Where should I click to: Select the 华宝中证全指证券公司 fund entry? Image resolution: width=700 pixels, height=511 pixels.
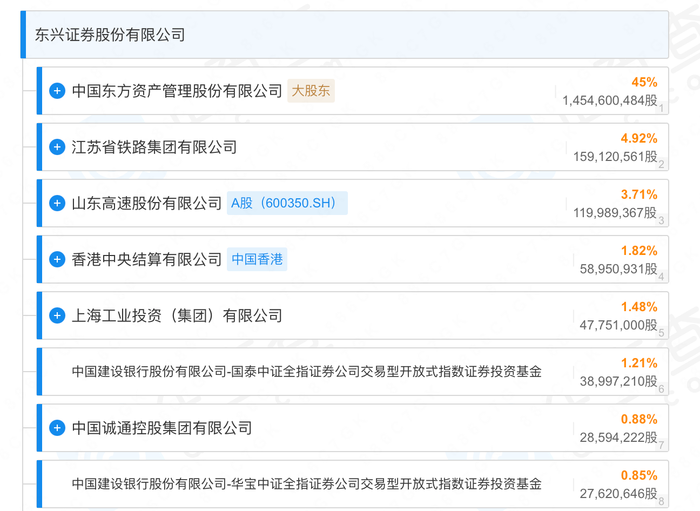coord(306,484)
